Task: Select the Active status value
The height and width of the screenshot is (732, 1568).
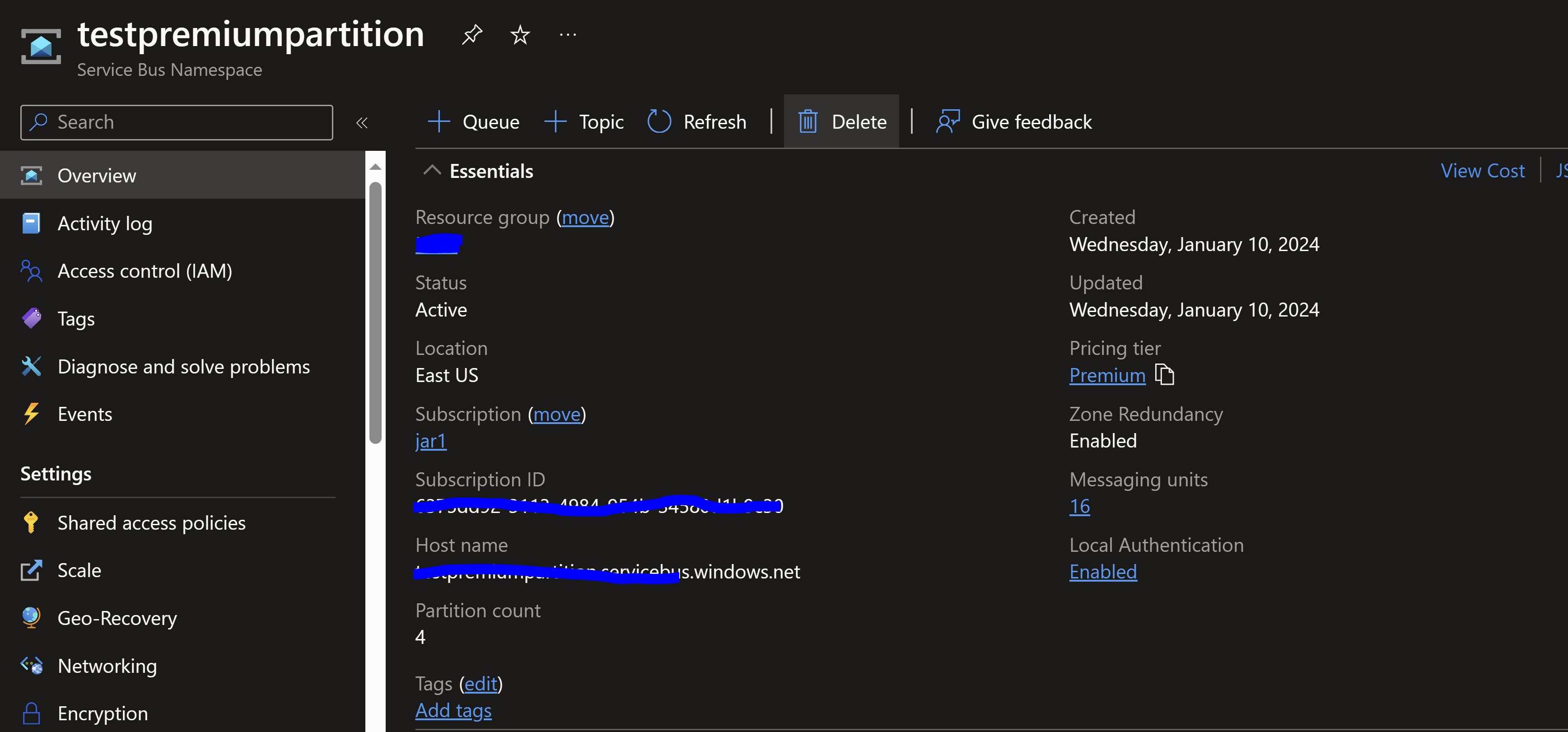Action: (x=441, y=310)
